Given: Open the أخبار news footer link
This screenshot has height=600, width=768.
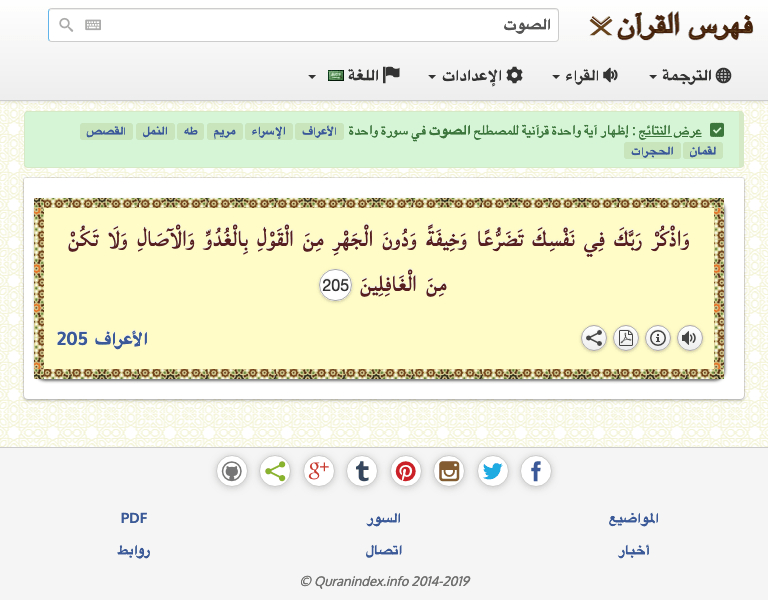Looking at the screenshot, I should [x=633, y=551].
